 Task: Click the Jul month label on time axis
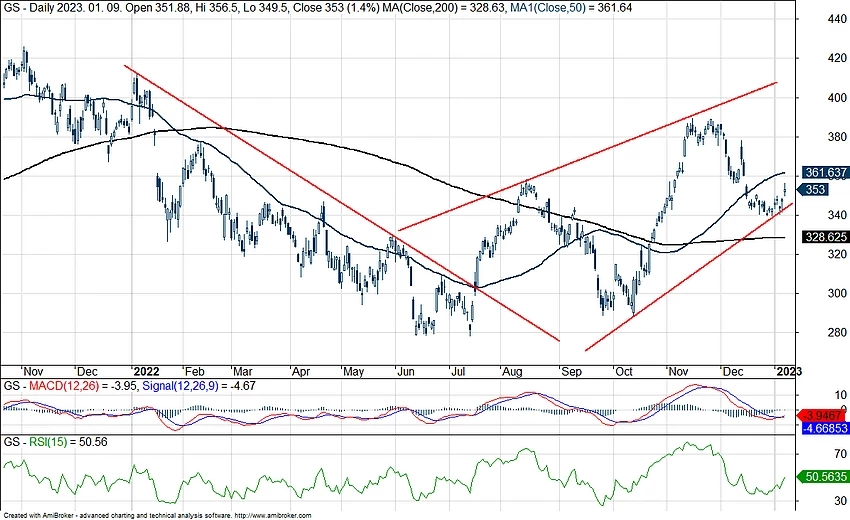[x=458, y=371]
